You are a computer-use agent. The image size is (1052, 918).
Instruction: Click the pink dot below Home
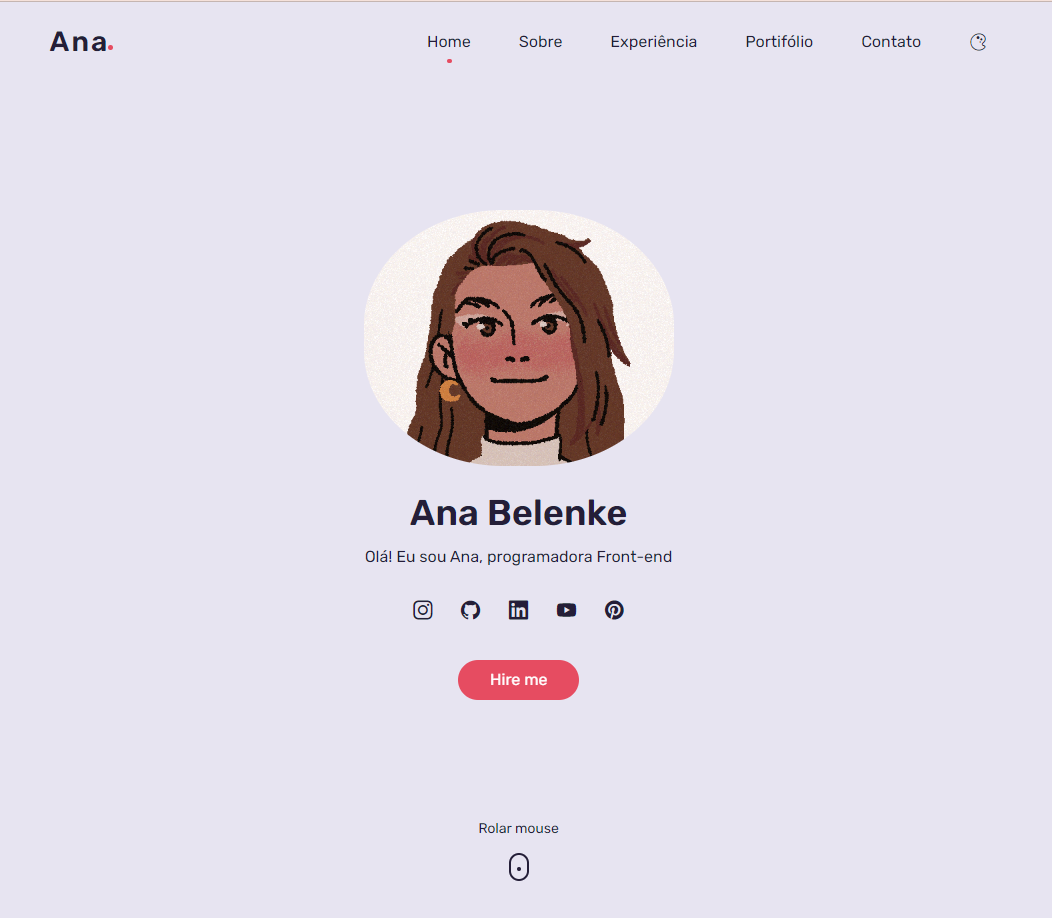coord(449,61)
